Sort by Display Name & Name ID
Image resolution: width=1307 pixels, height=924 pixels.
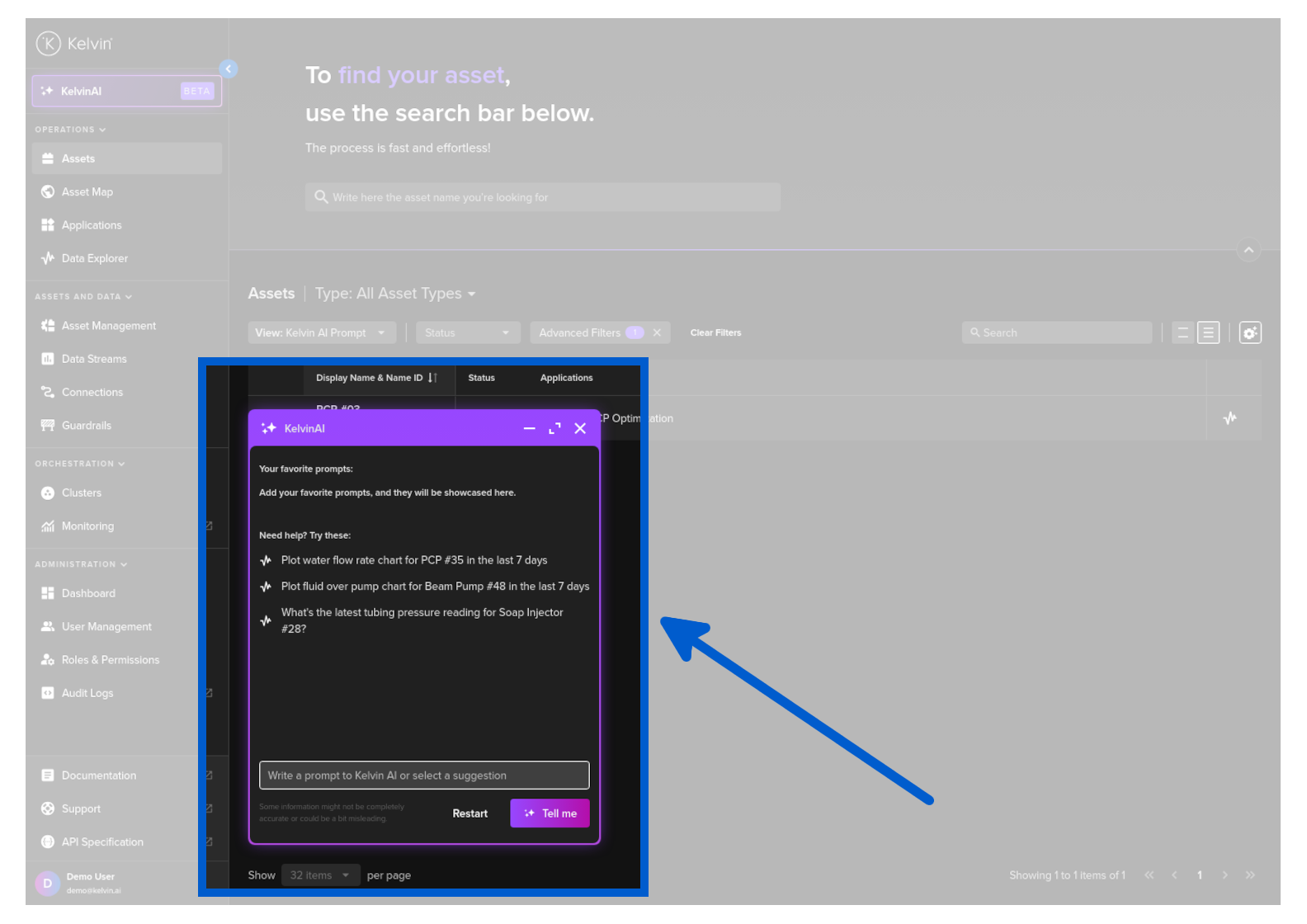pos(433,378)
